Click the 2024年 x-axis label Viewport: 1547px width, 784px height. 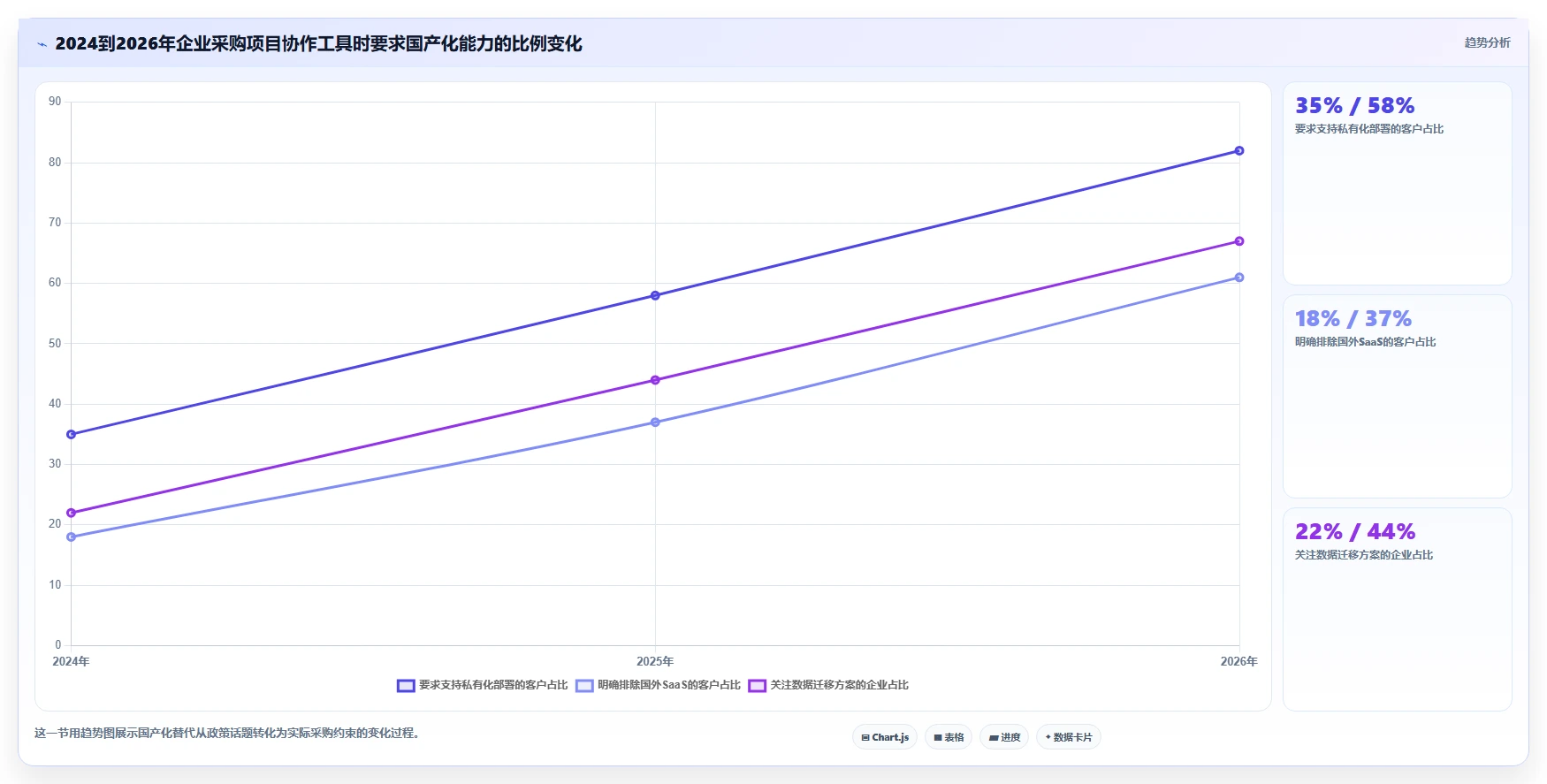71,661
